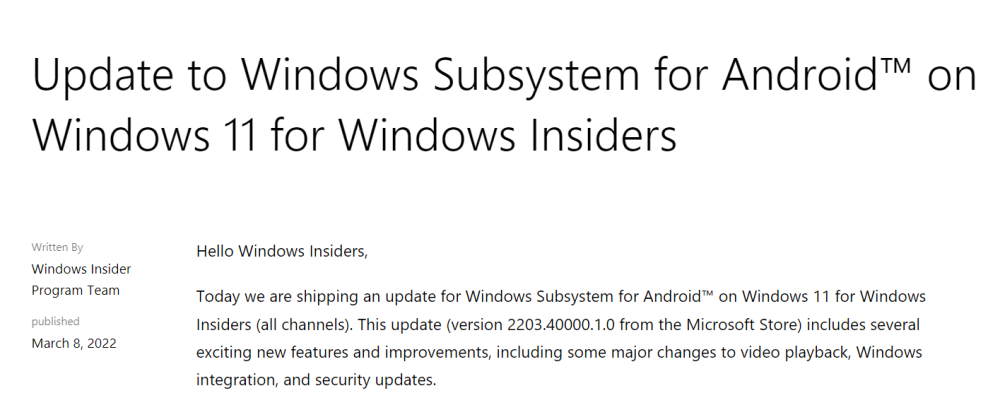Click the "Written By" label
The image size is (1000, 410).
[x=57, y=246]
